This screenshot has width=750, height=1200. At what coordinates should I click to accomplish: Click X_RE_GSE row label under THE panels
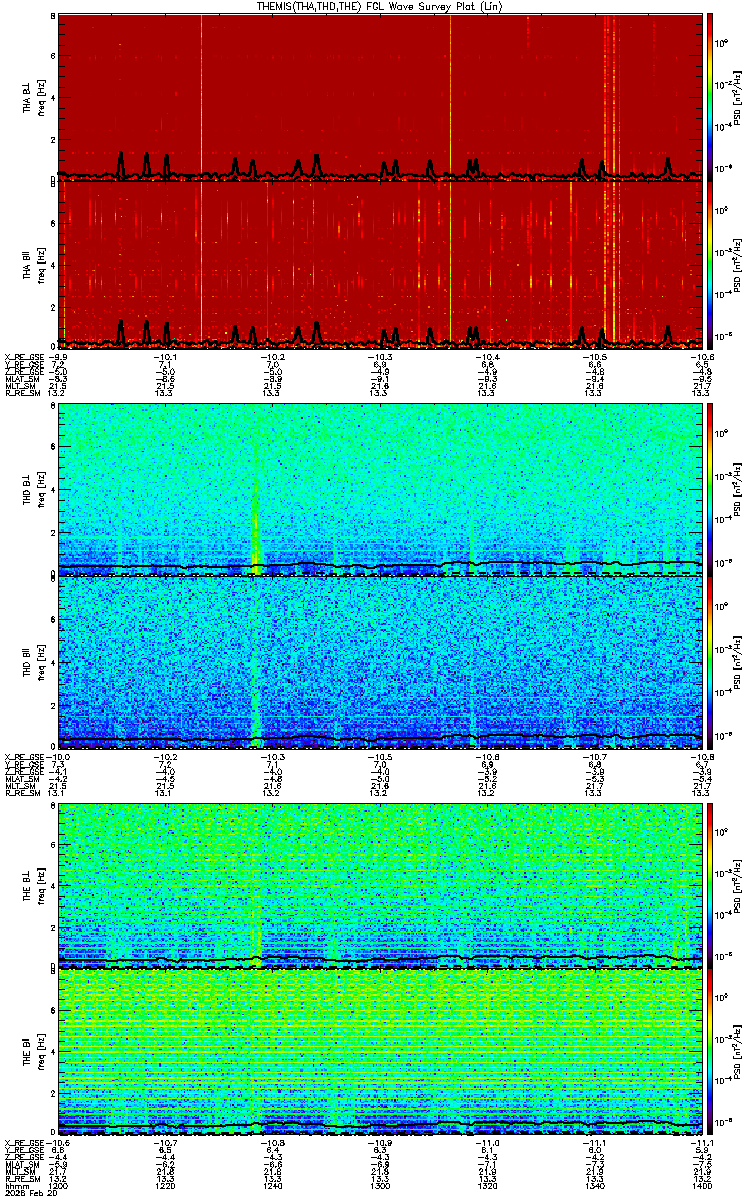pyautogui.click(x=23, y=1144)
